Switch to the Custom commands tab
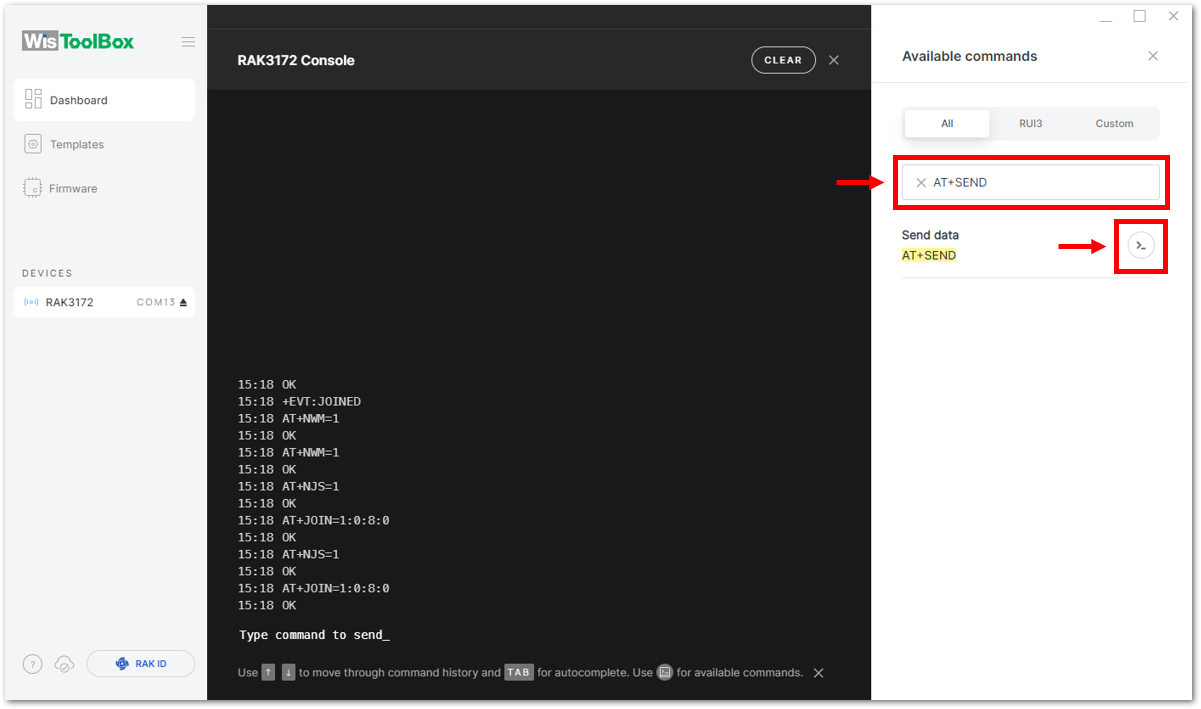 tap(1114, 124)
